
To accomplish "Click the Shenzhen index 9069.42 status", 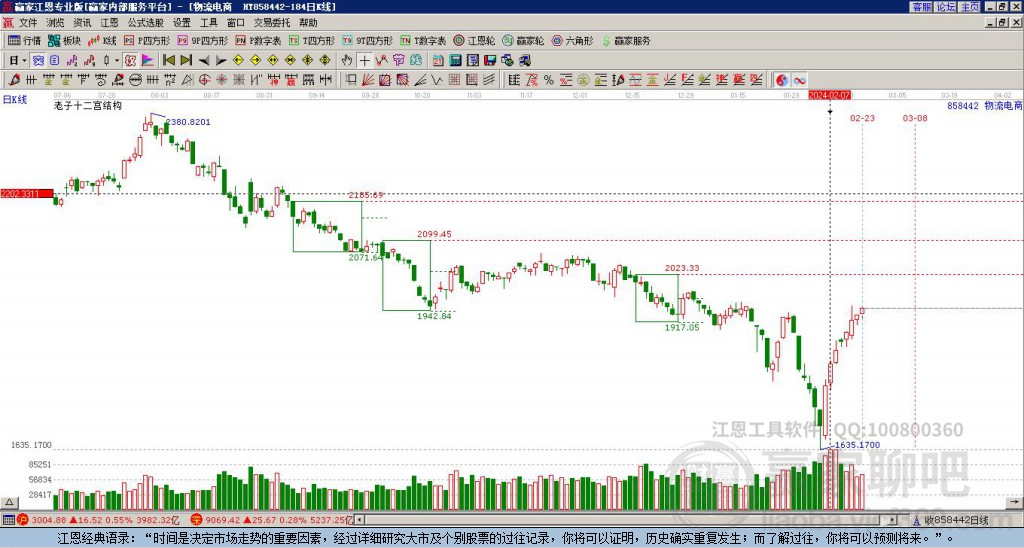I will (x=271, y=520).
